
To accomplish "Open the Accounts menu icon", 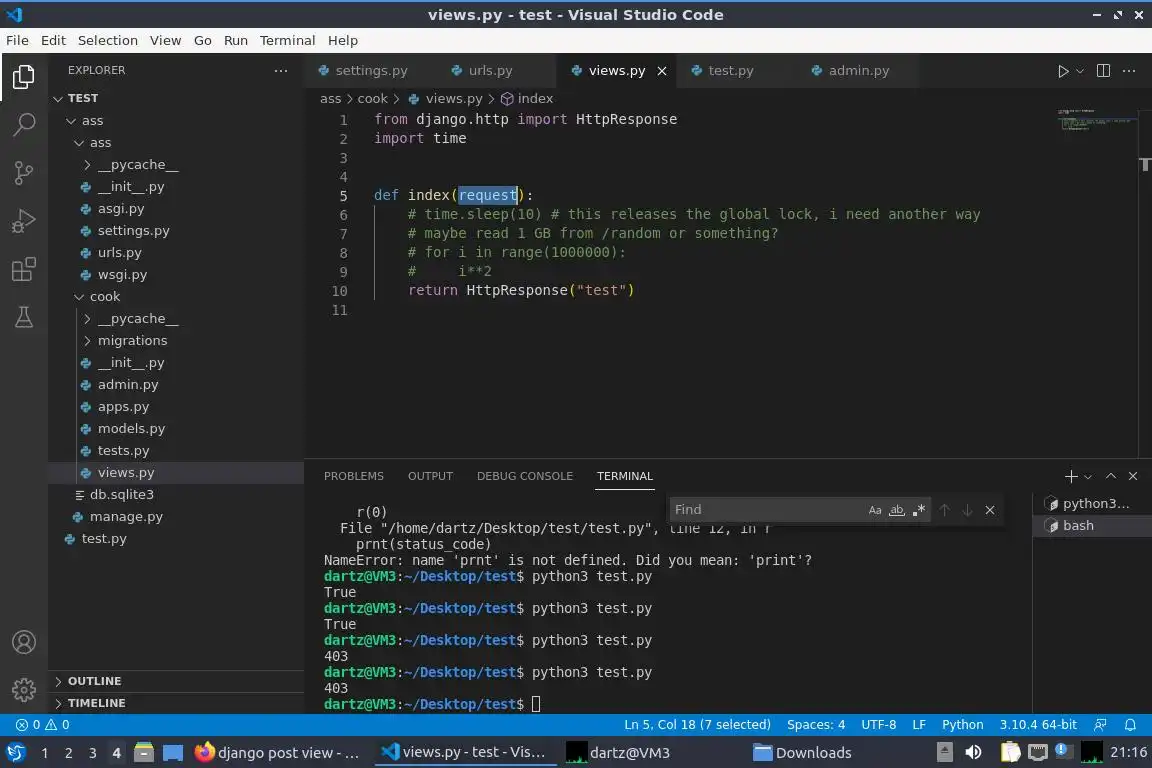I will (24, 642).
